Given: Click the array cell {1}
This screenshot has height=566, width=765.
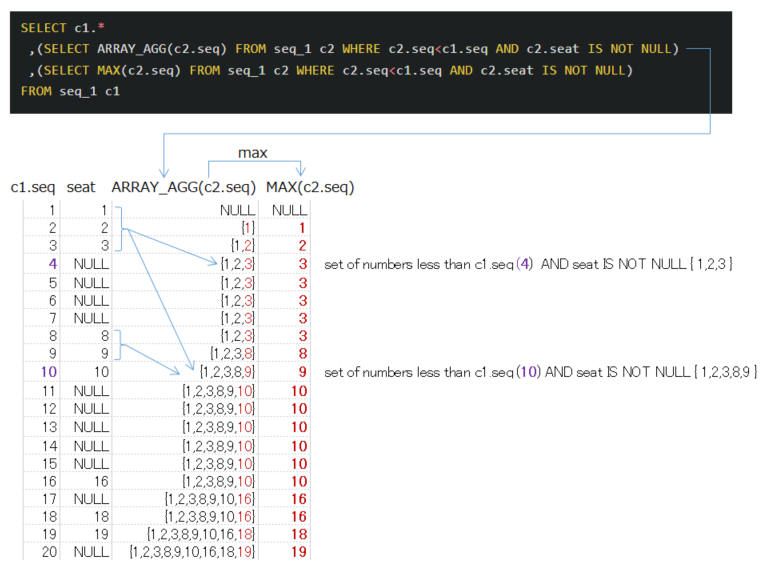Looking at the screenshot, I should (248, 228).
